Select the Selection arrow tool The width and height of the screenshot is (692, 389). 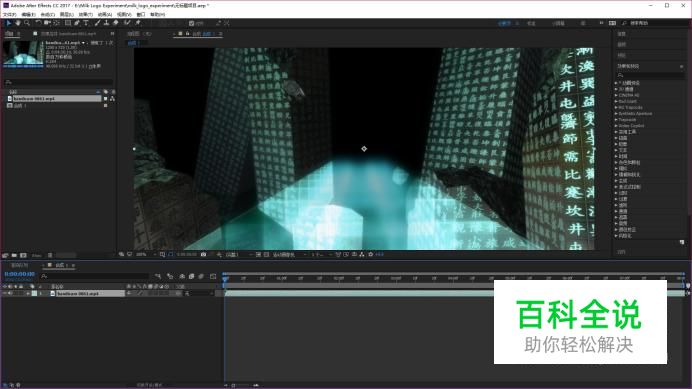[x=8, y=23]
